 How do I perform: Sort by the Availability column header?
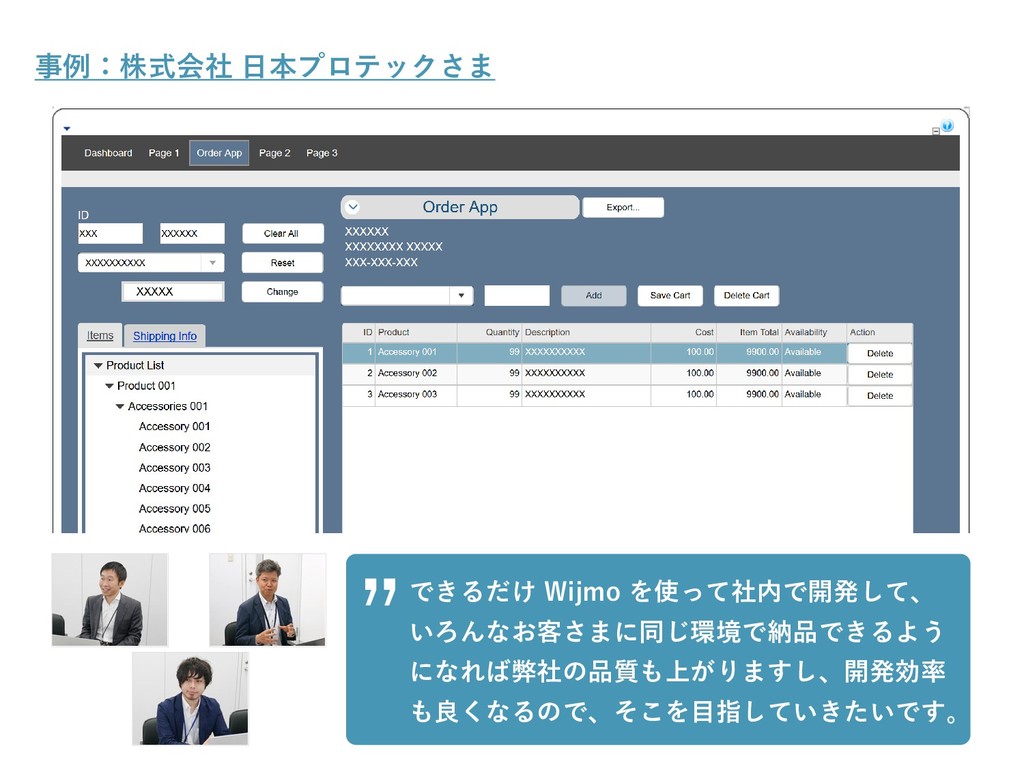(814, 332)
